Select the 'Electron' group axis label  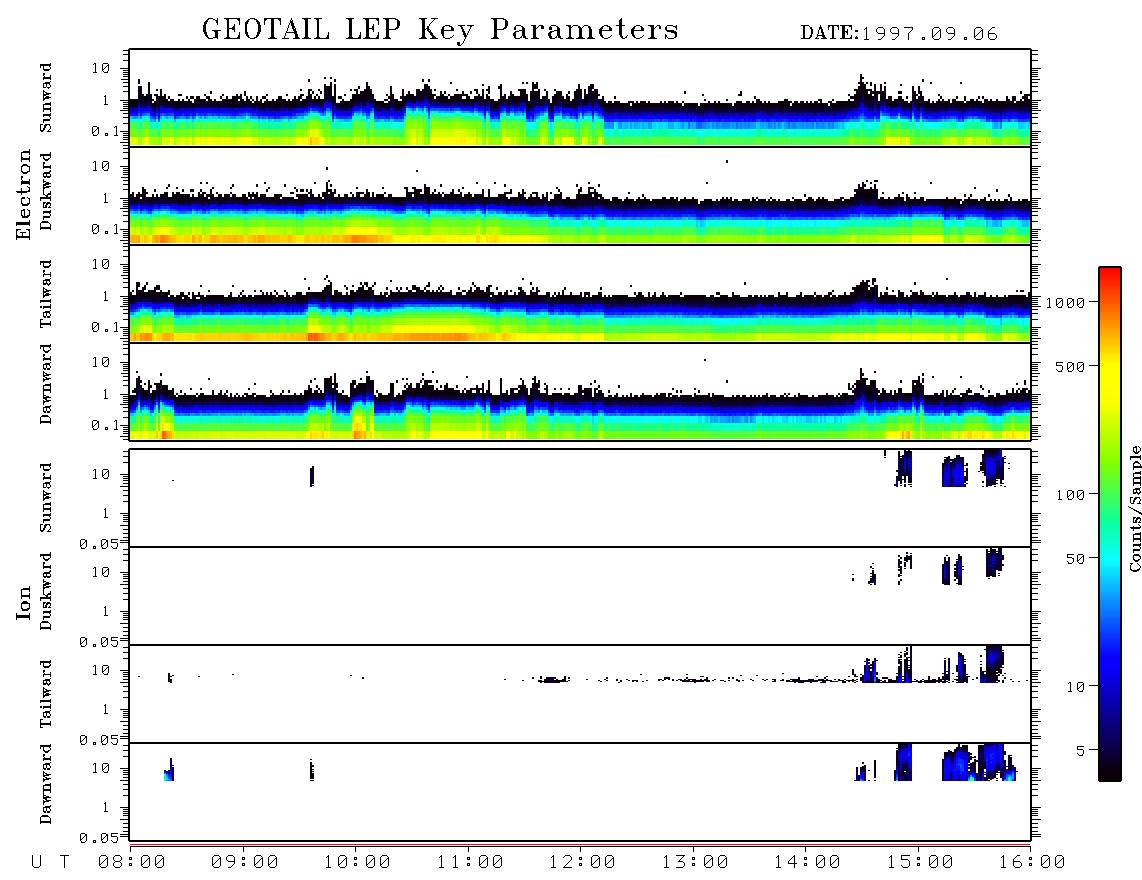pyautogui.click(x=23, y=194)
